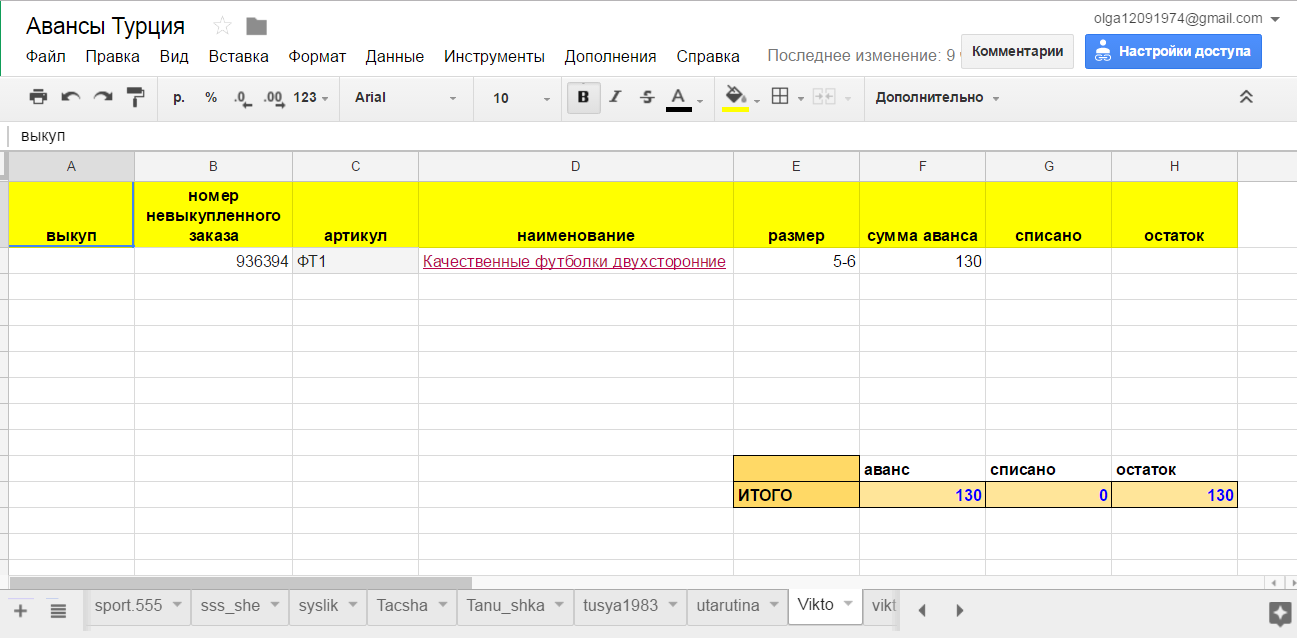The image size is (1297, 639).
Task: Click the merge cells icon
Action: (x=824, y=97)
